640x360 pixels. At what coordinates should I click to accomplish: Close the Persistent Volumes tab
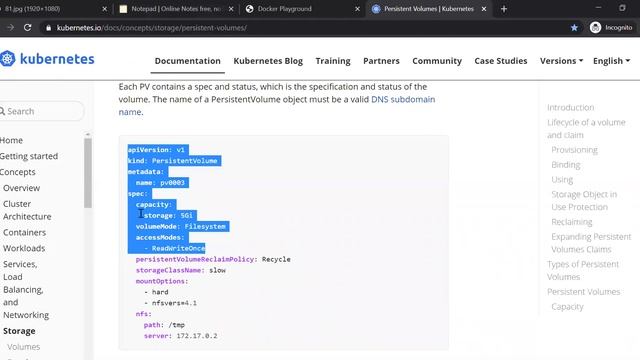484,9
